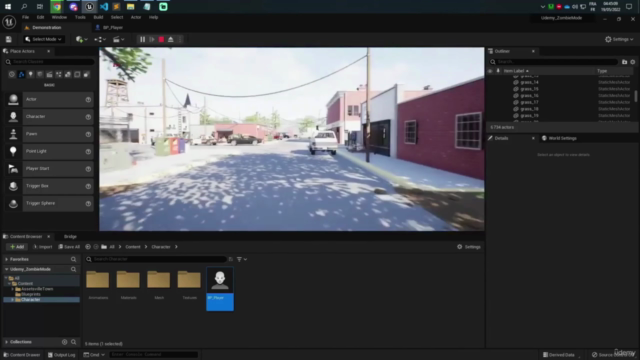This screenshot has width=640, height=360.
Task: Open help for Actor entry
Action: point(88,100)
